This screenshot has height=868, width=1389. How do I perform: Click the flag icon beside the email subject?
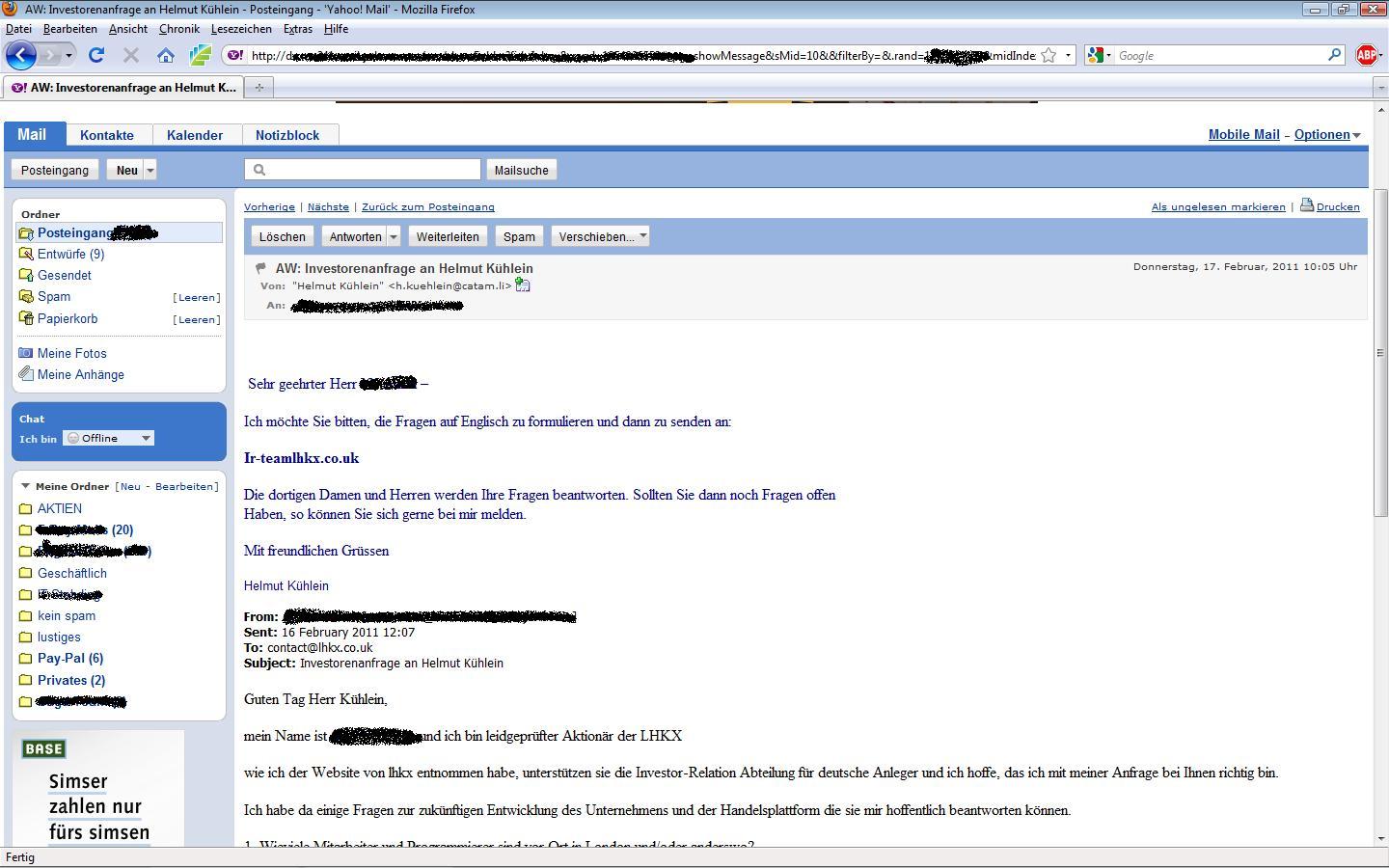pyautogui.click(x=260, y=268)
